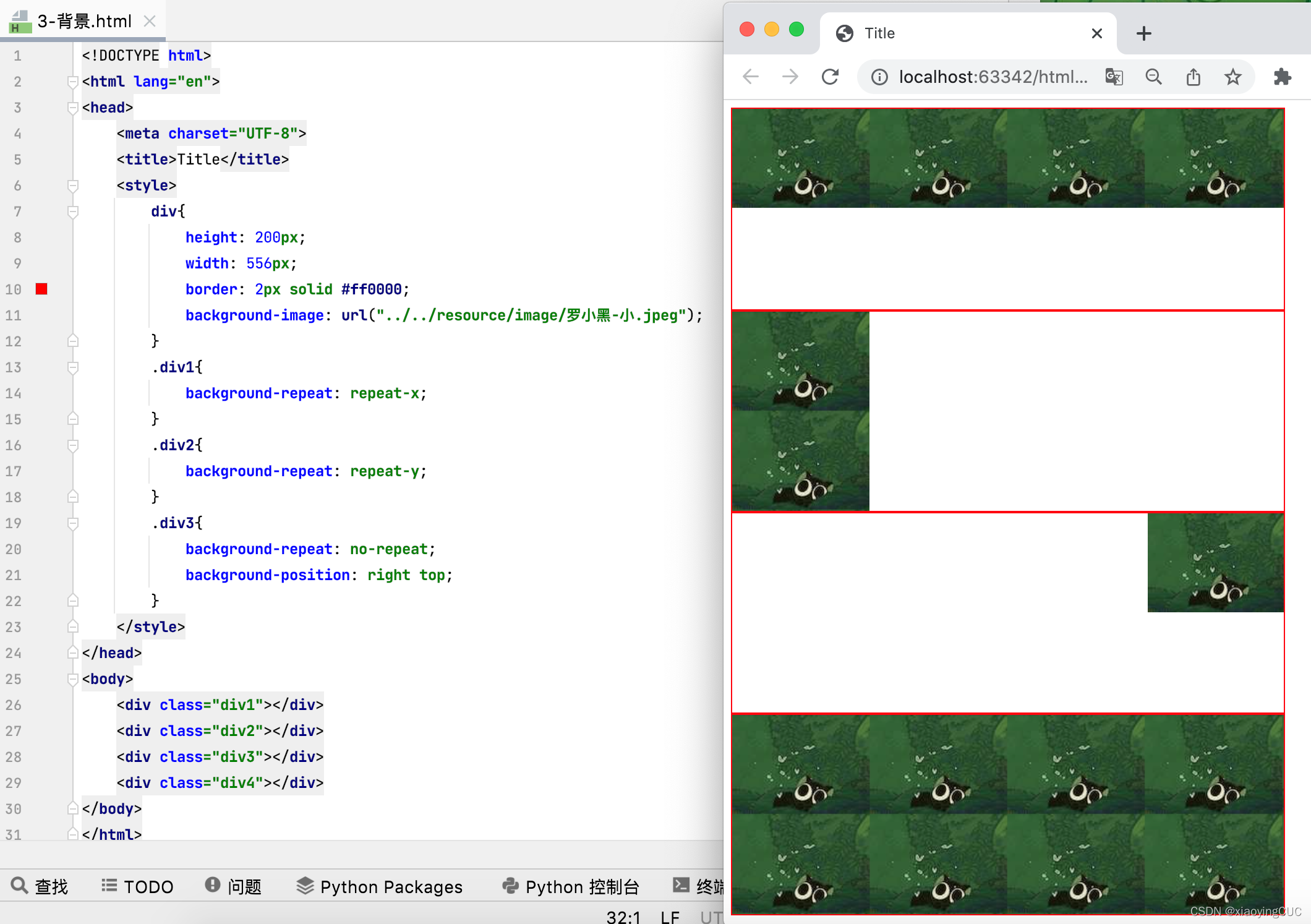Screen dimensions: 1311x924
Task: Bookmark this page with the star icon
Action: [x=1233, y=77]
